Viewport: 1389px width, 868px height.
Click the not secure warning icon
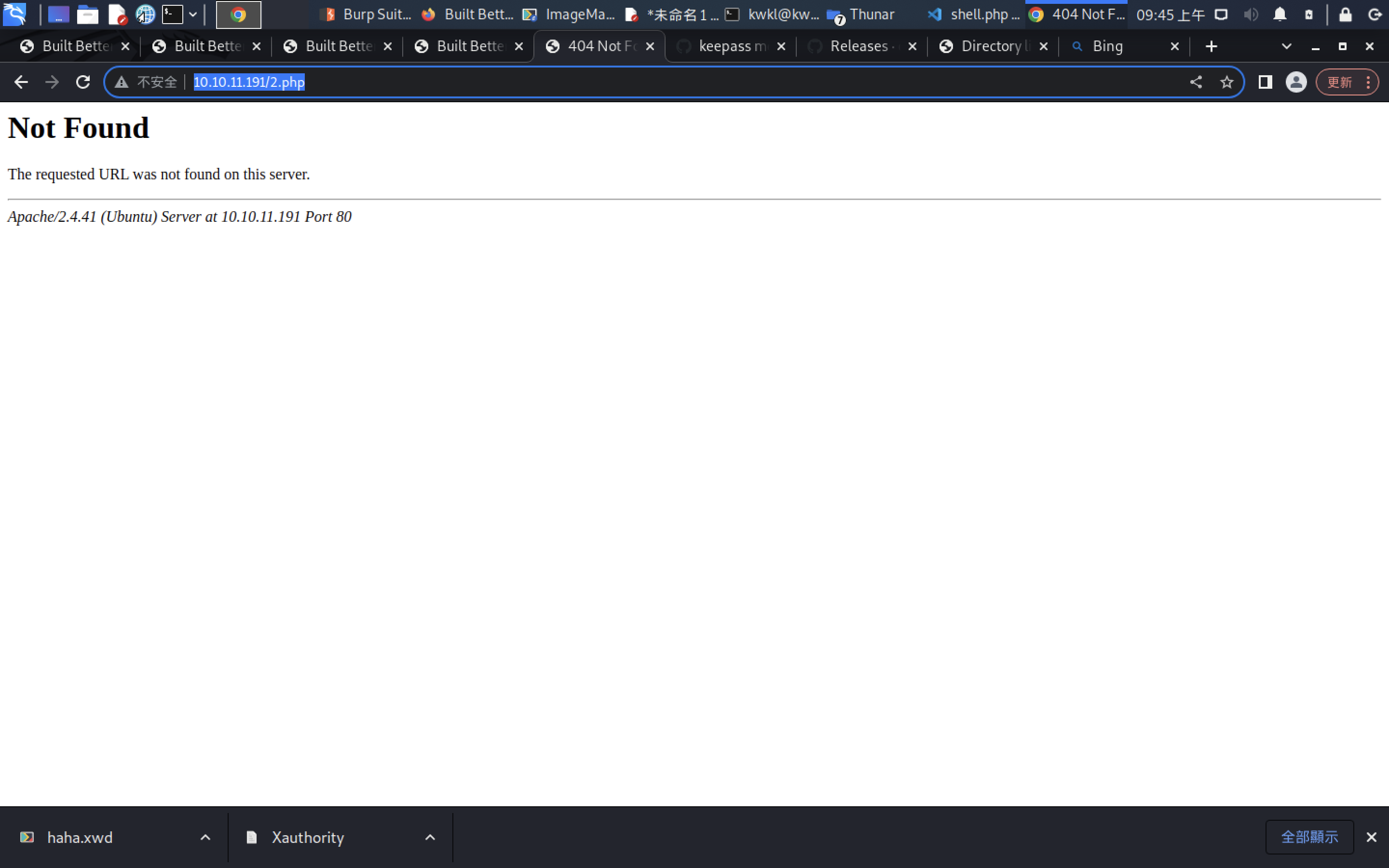click(122, 82)
